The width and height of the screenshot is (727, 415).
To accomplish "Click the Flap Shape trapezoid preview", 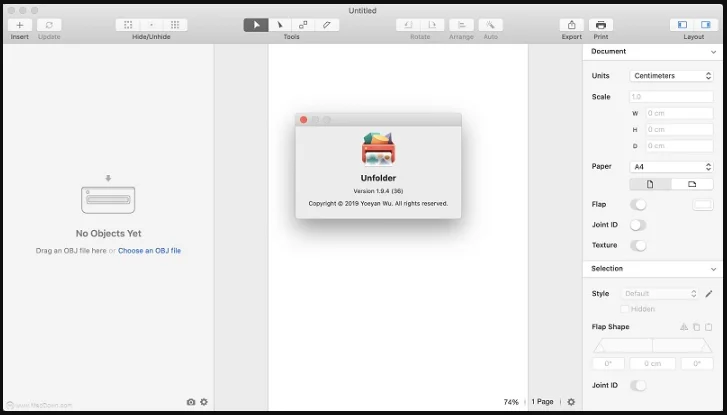I will [x=652, y=345].
